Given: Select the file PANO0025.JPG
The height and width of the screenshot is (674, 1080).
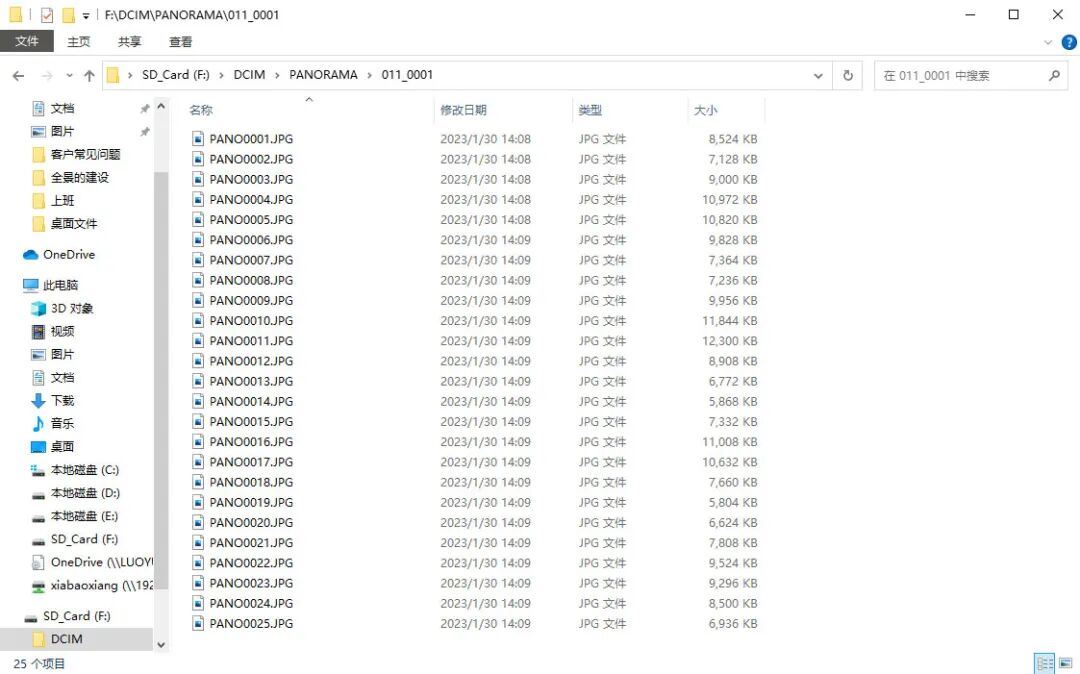Looking at the screenshot, I should pyautogui.click(x=251, y=624).
